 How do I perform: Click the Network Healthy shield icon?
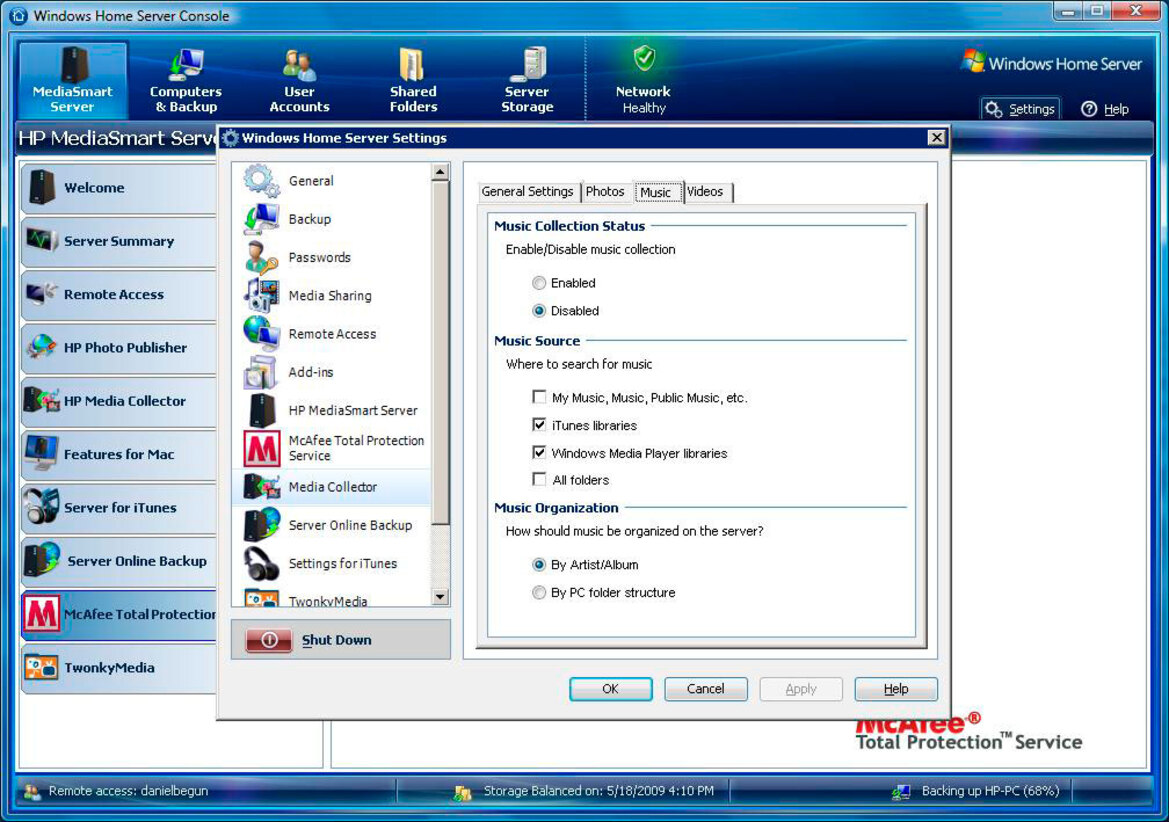tap(643, 58)
